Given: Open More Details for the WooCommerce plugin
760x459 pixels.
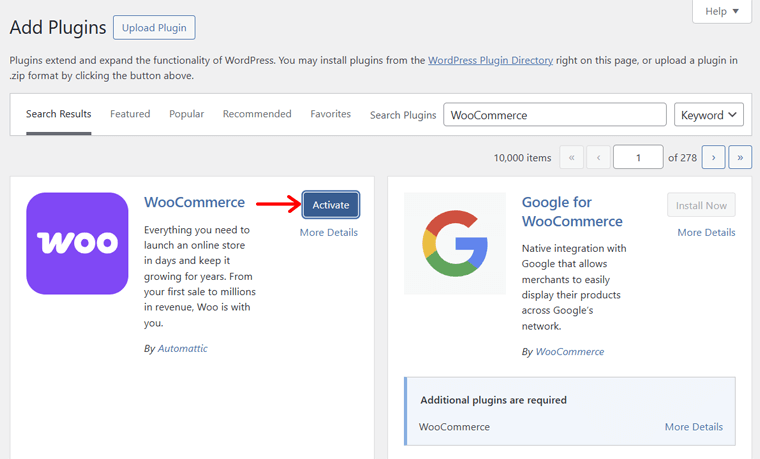Looking at the screenshot, I should point(329,232).
